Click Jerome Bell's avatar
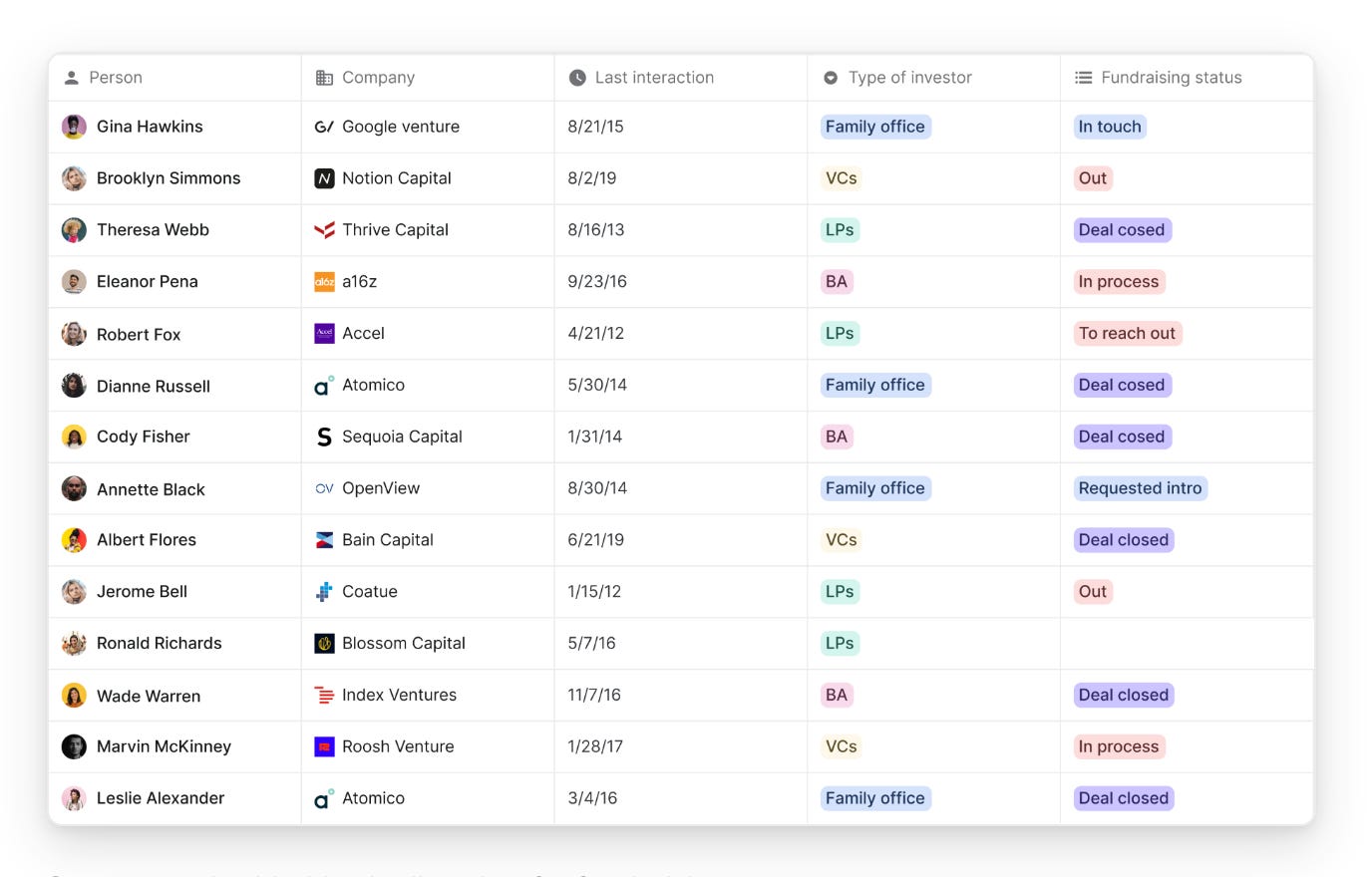This screenshot has width=1372, height=877. (74, 592)
